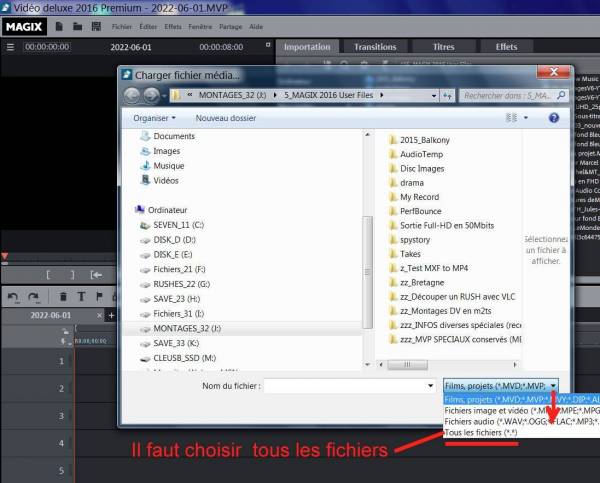Switch to the Titres tab
Image resolution: width=600 pixels, height=483 pixels.
click(443, 47)
